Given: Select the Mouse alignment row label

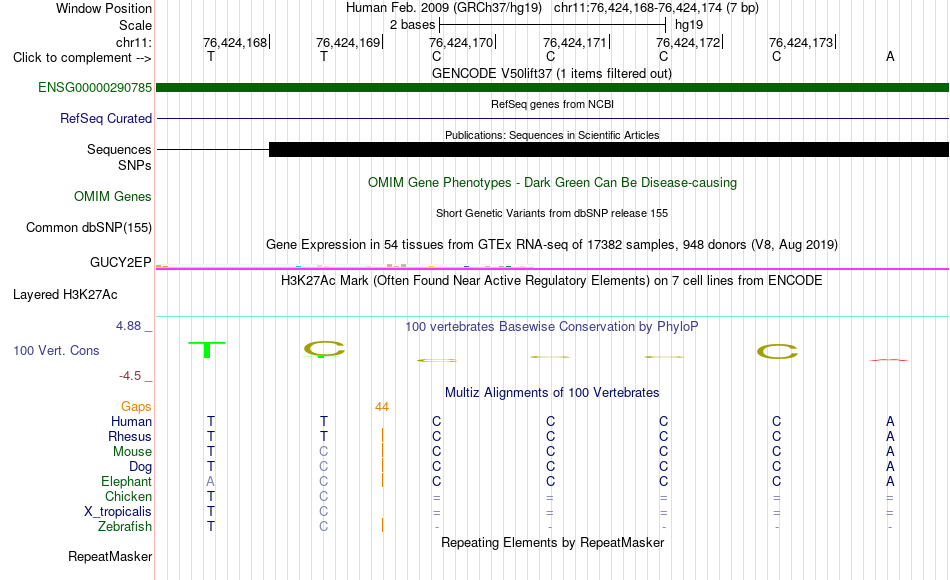Looking at the screenshot, I should pos(132,452).
